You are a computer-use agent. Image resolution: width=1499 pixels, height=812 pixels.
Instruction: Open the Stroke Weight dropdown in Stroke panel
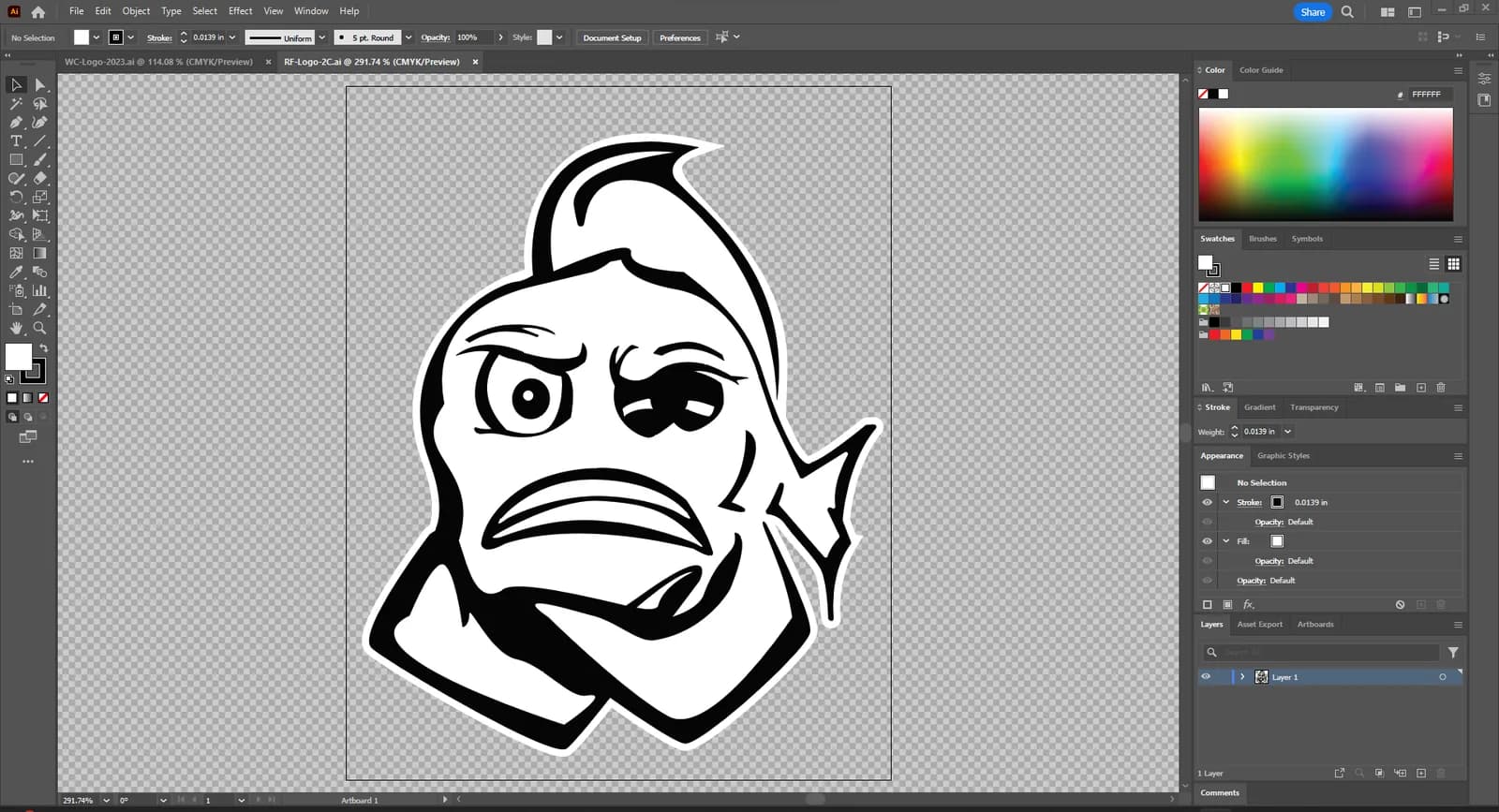tap(1287, 432)
